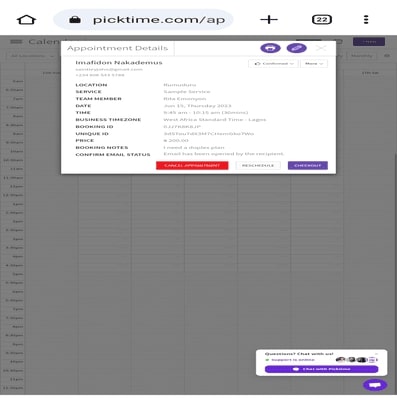The height and width of the screenshot is (400, 397).
Task: Open a new browser tab
Action: click(269, 20)
